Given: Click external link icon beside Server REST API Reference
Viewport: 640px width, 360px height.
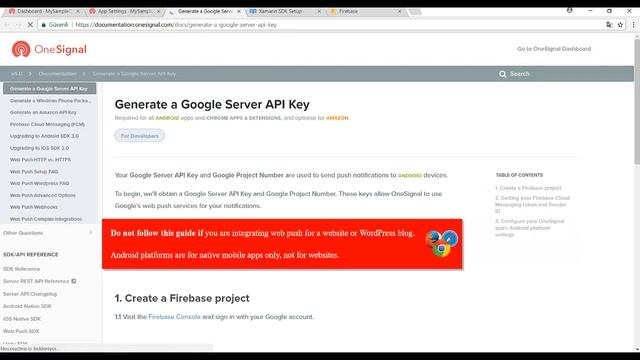Looking at the screenshot, I should click(74, 281).
